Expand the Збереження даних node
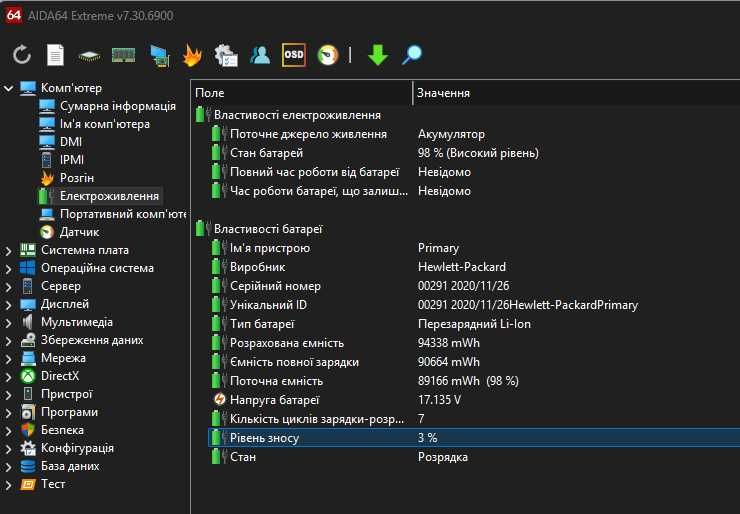This screenshot has height=514, width=740. point(8,341)
